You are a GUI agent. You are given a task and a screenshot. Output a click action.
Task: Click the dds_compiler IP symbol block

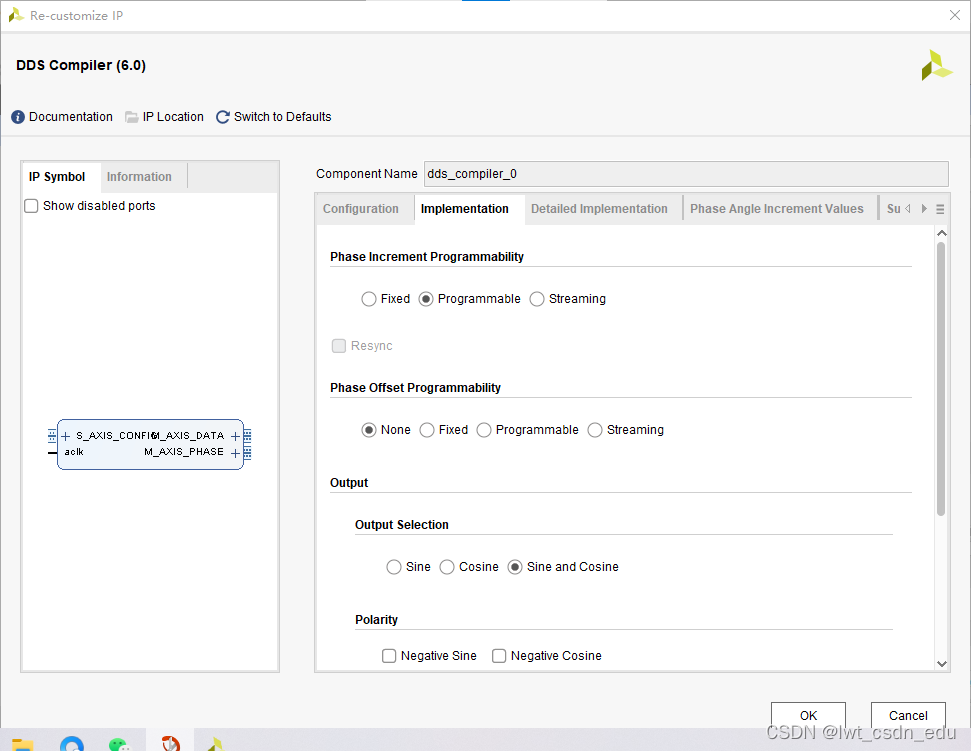(x=150, y=445)
